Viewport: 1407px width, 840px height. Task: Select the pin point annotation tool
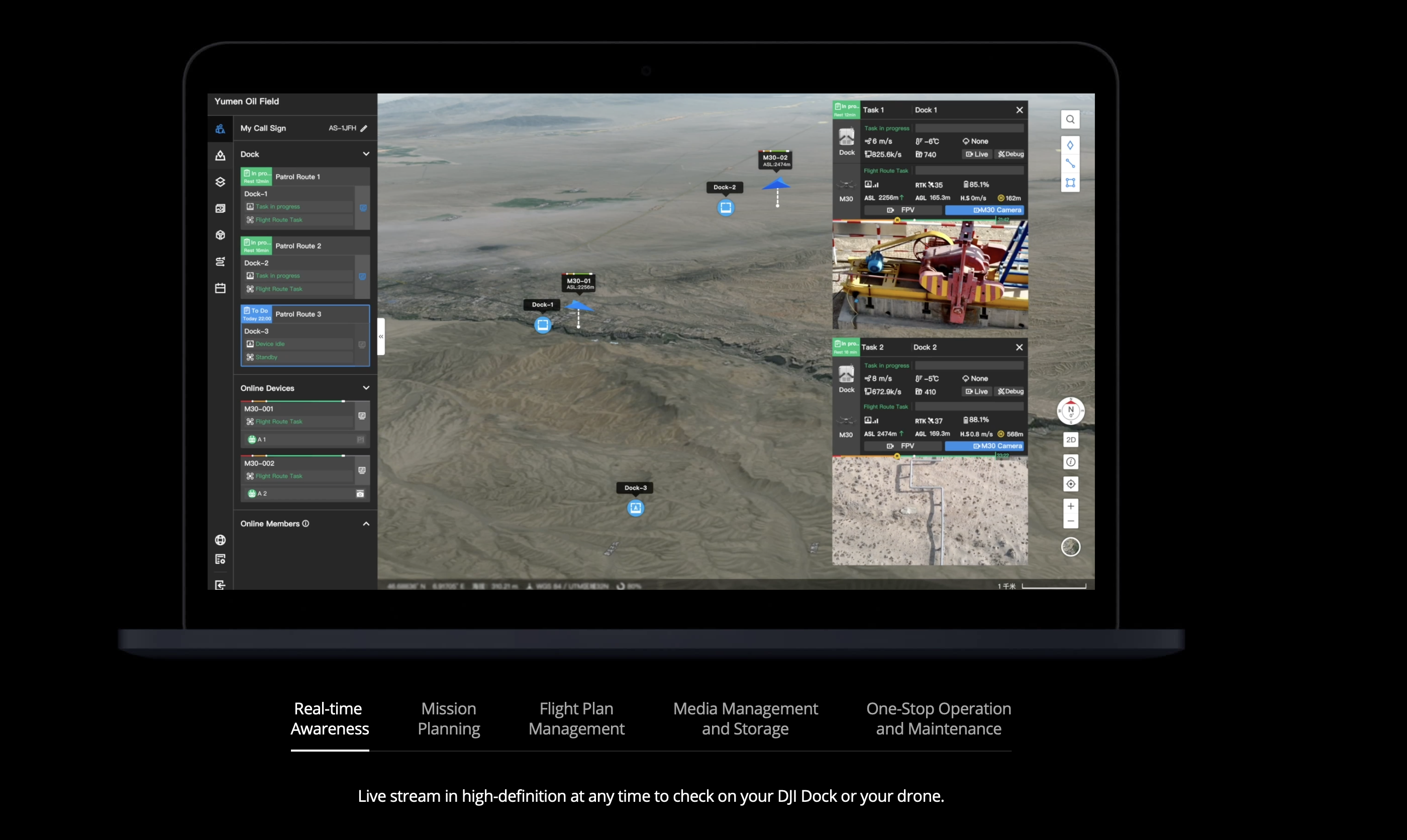(1070, 146)
